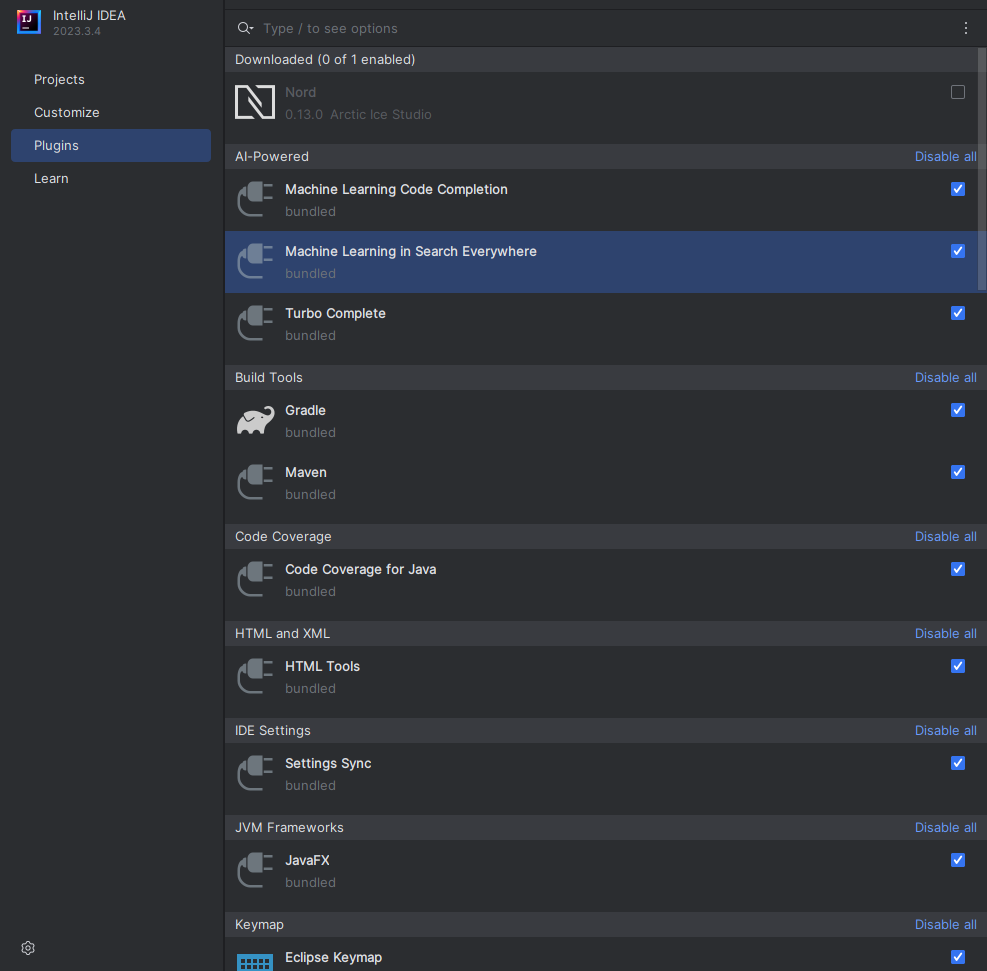Disable all JVM Frameworks plugins
Viewport: 987px width, 971px height.
click(x=945, y=827)
